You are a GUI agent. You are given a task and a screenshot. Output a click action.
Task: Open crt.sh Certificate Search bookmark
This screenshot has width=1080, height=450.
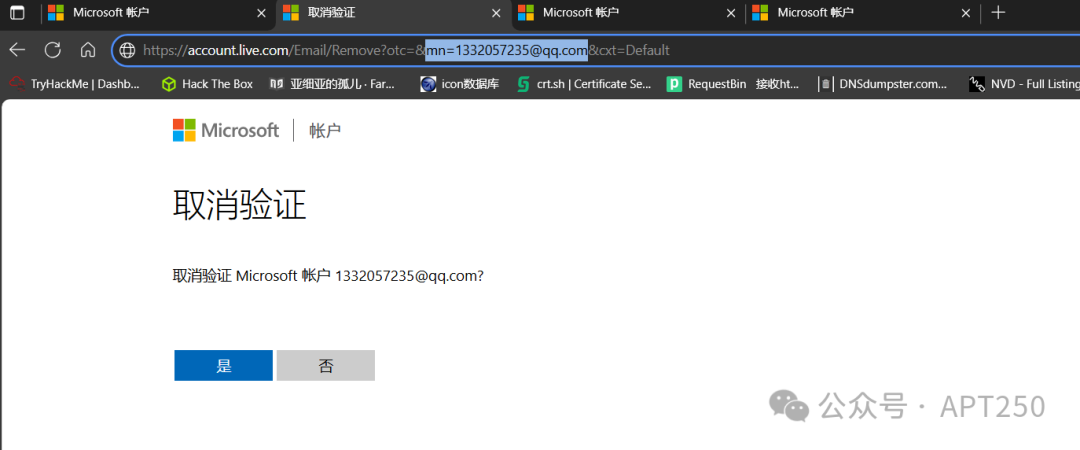(x=584, y=84)
